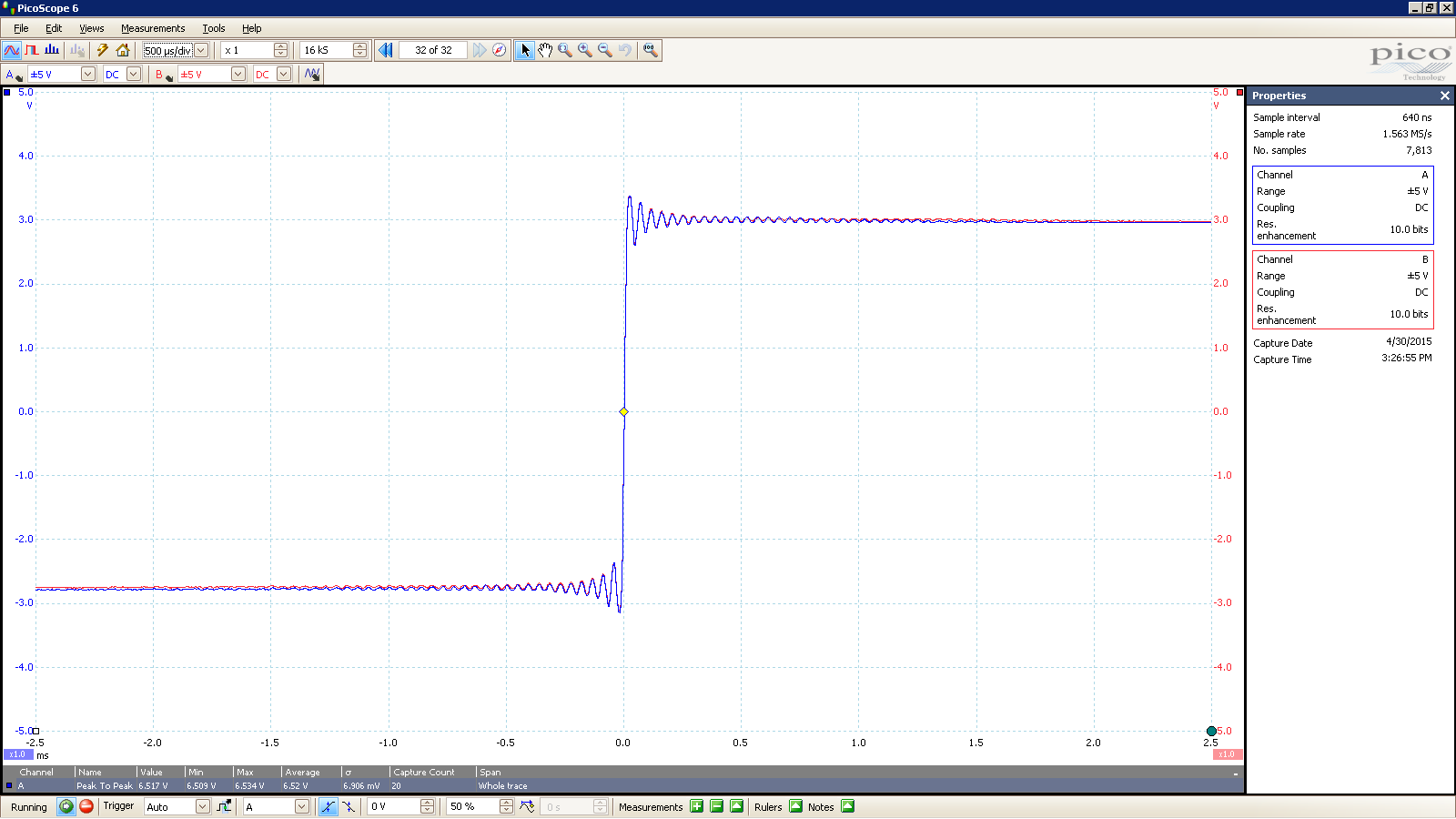Select the Peak To Peak measurement row
Viewport: 1456px width, 819px height.
622,785
